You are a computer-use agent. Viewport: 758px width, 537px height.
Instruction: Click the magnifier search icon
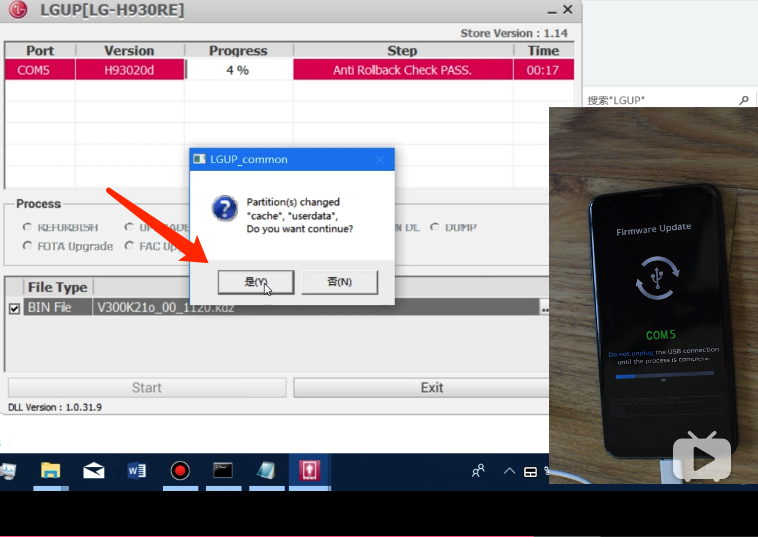(744, 100)
